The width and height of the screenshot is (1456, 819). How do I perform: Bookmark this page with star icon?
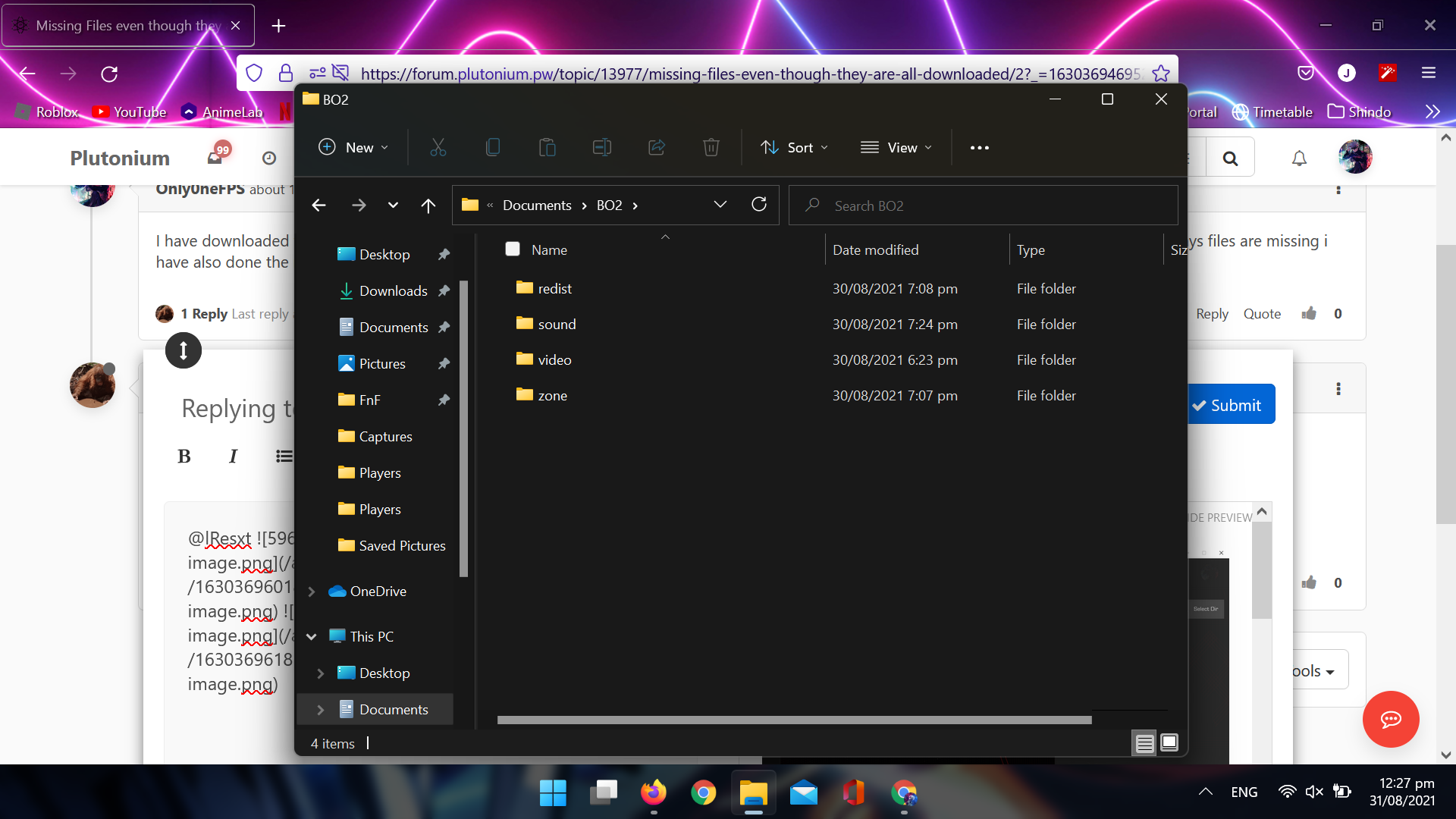1160,74
